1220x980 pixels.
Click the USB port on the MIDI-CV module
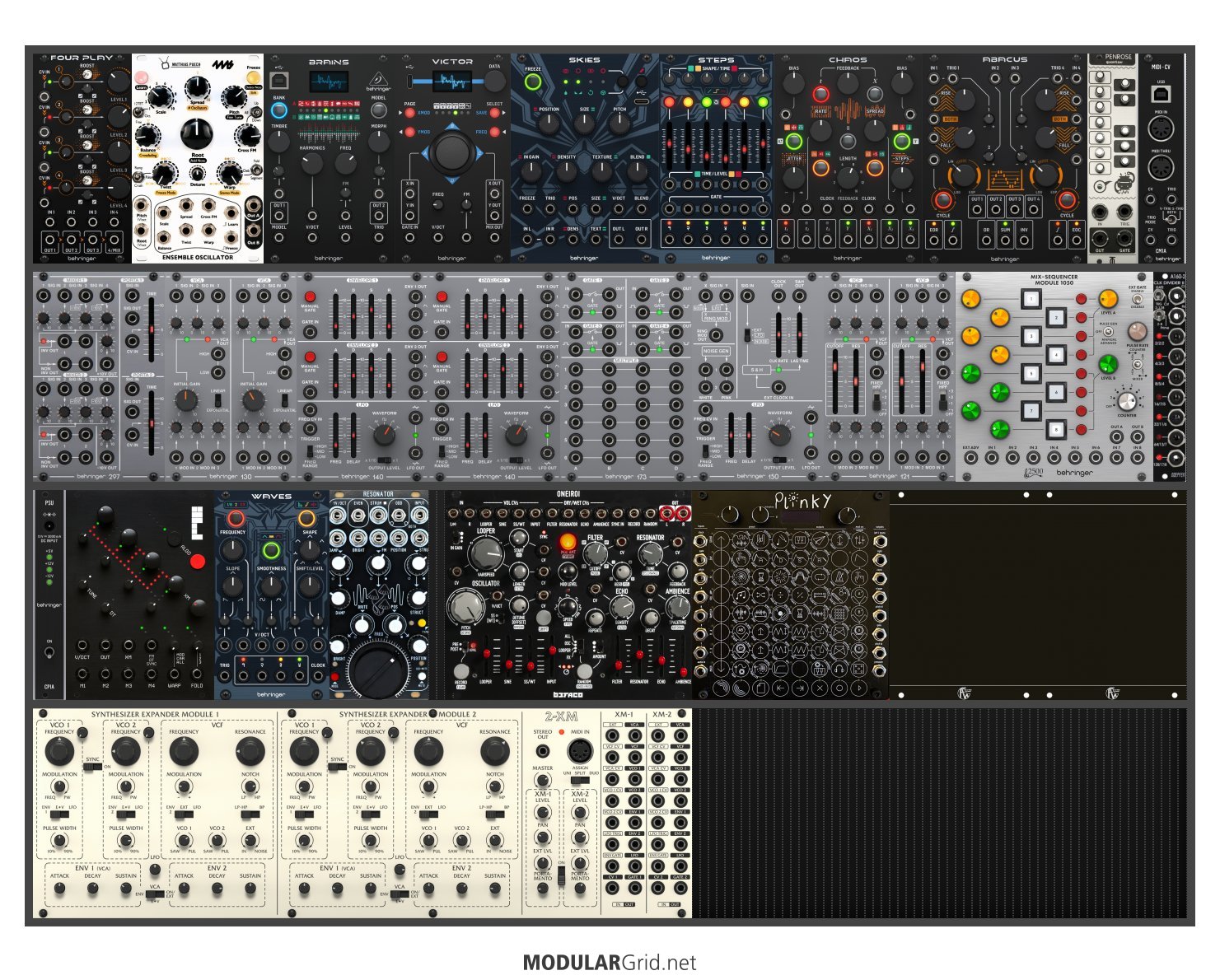click(1161, 95)
